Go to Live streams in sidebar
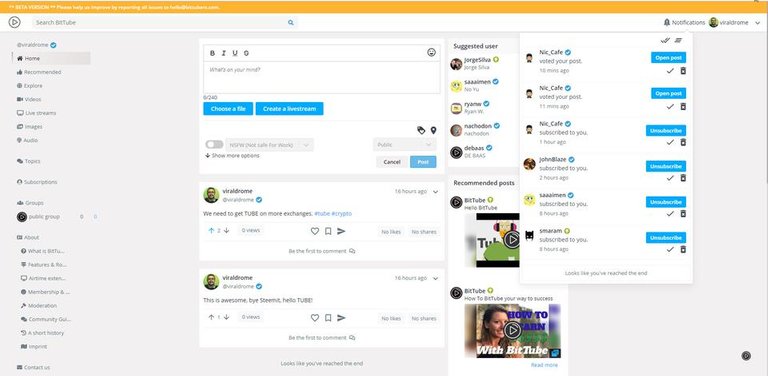The image size is (768, 376). click(37, 113)
